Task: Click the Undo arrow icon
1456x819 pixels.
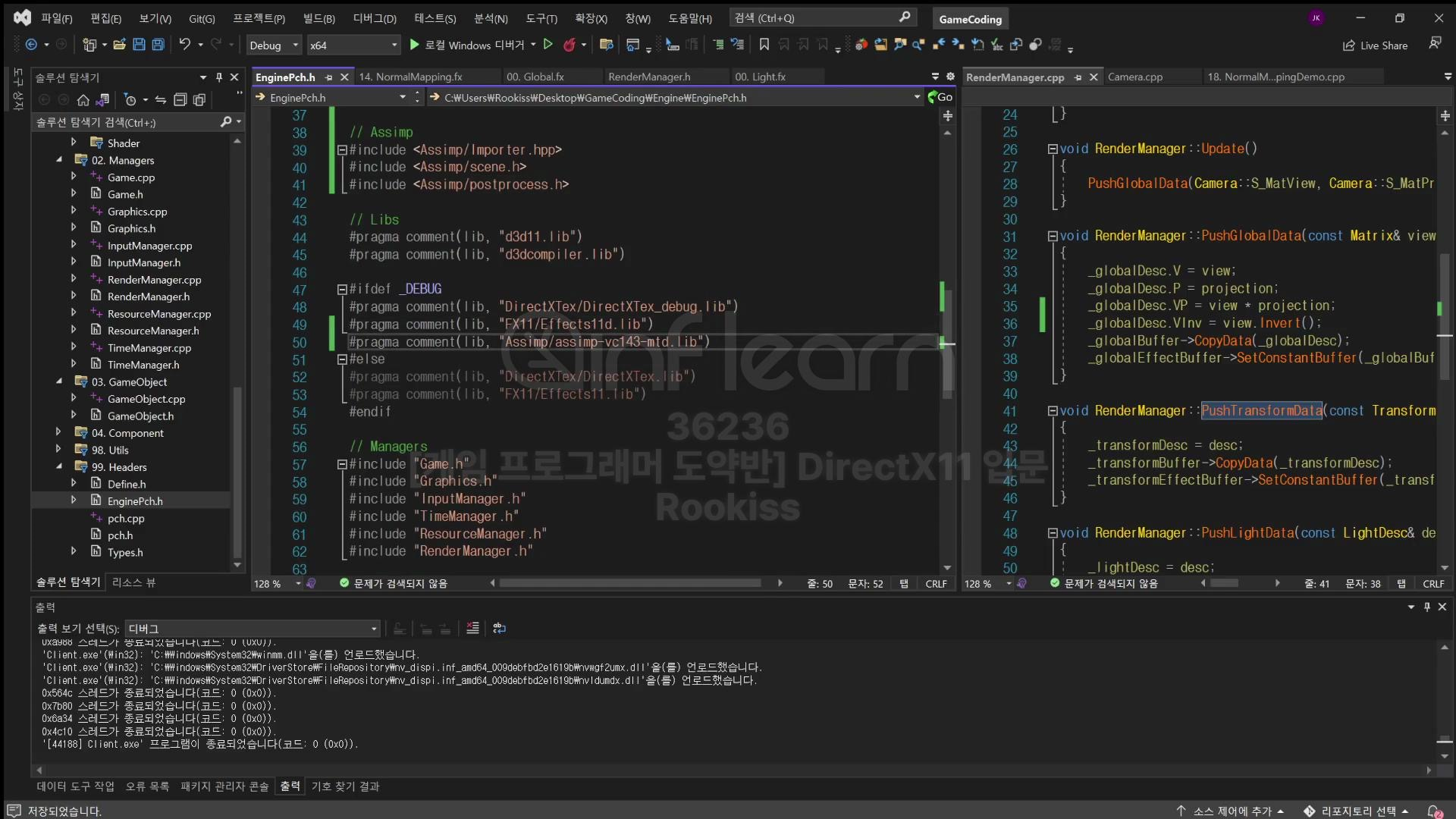Action: (184, 45)
